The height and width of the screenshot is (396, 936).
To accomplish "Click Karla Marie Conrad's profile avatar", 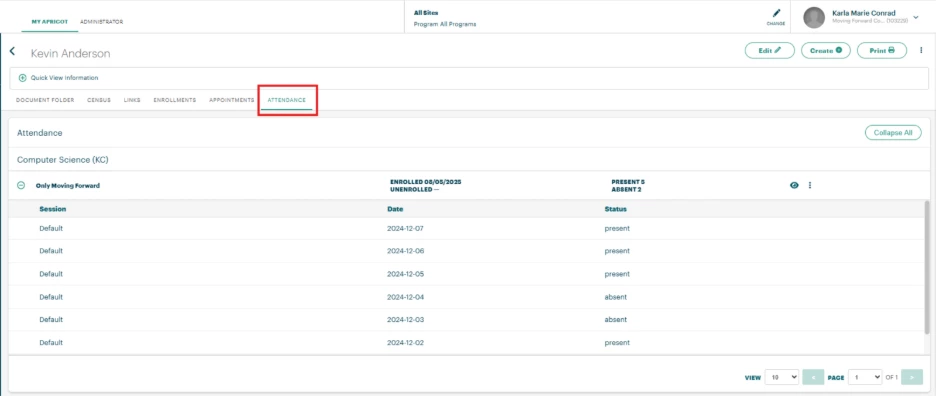I will point(814,17).
